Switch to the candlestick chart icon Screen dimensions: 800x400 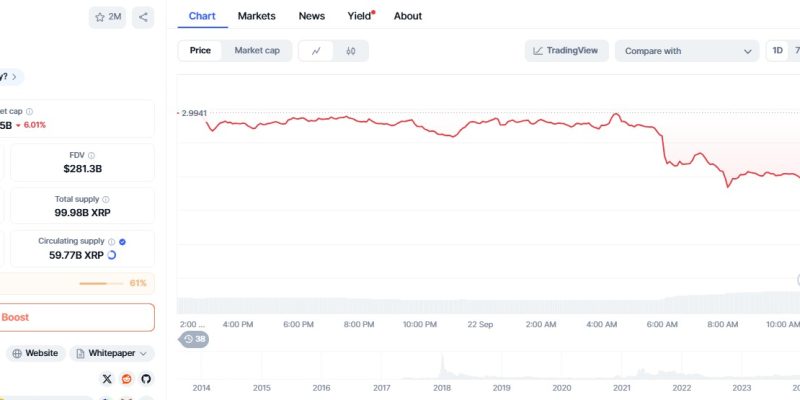tap(351, 51)
